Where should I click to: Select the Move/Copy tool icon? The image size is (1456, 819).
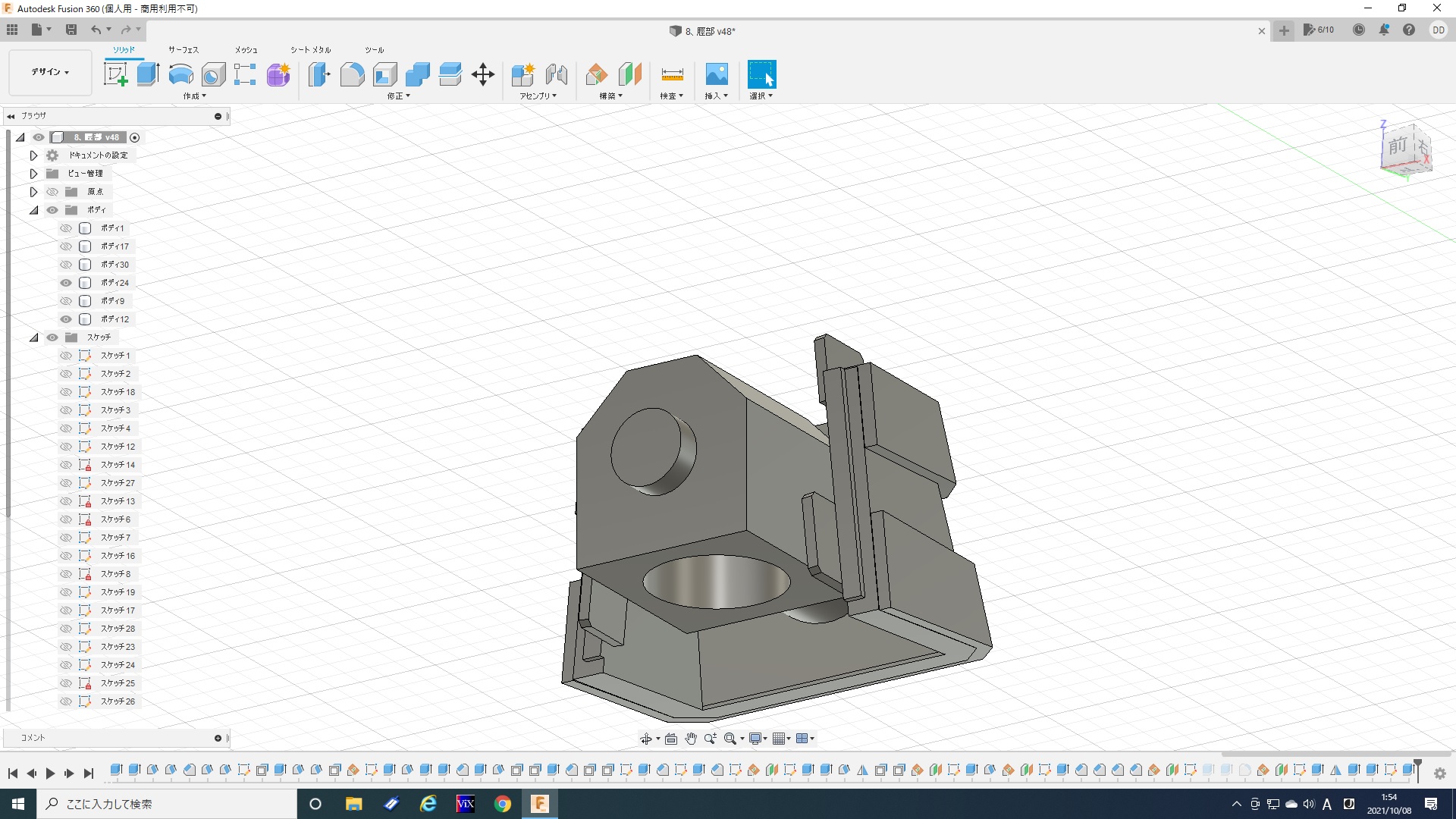(x=482, y=74)
